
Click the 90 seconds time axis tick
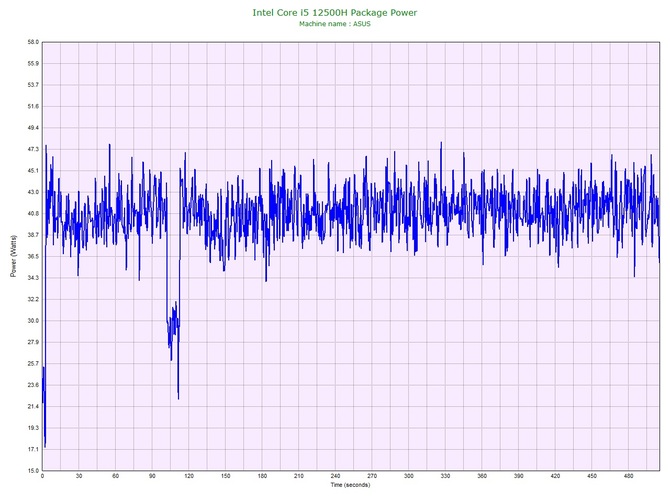tap(152, 476)
